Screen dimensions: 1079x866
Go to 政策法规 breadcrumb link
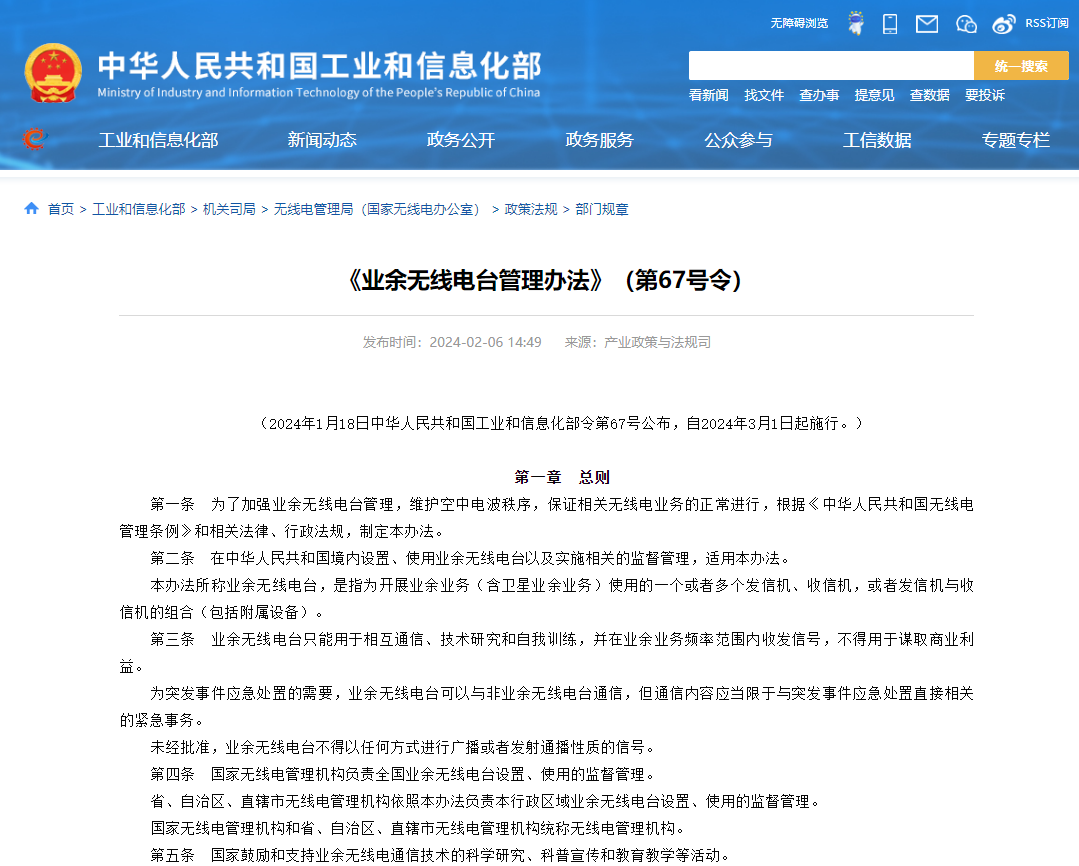click(531, 209)
